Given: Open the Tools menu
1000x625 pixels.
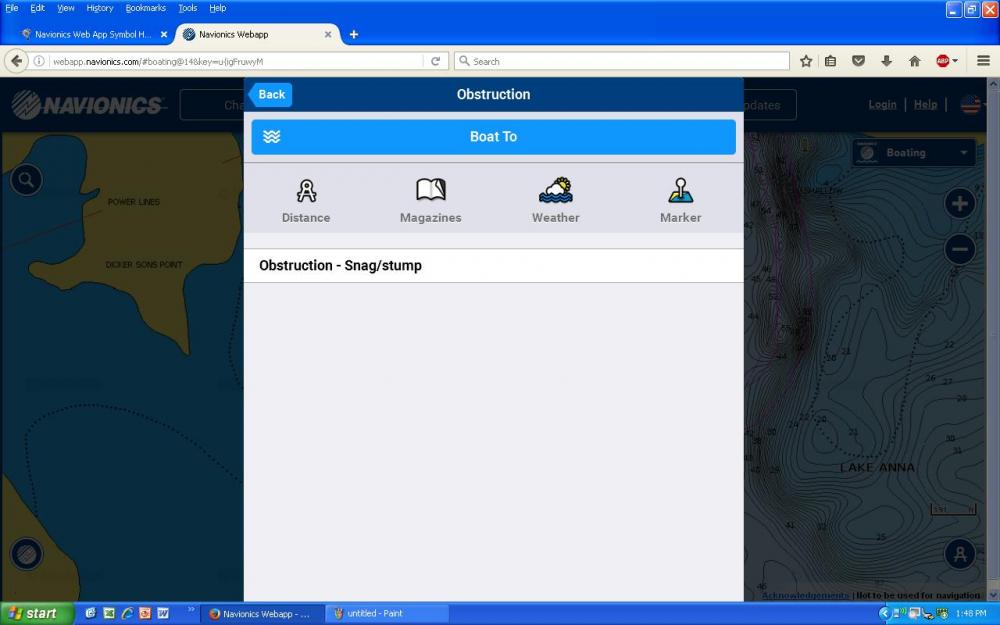Looking at the screenshot, I should click(x=188, y=8).
